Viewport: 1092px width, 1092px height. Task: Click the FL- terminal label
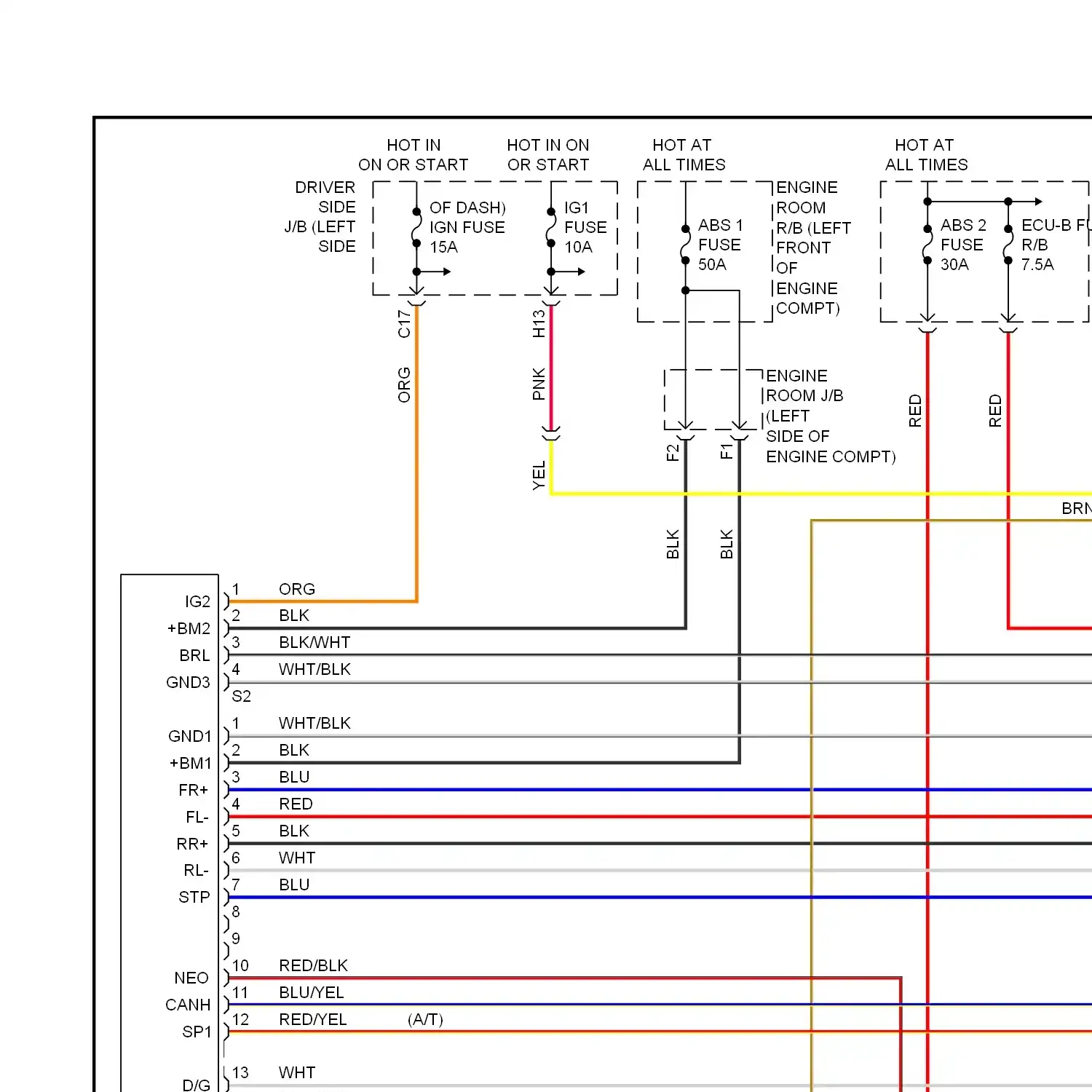tap(197, 817)
